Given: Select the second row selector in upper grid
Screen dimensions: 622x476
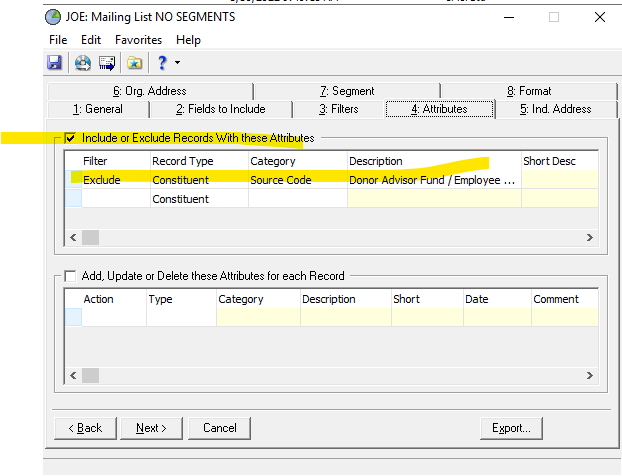Looking at the screenshot, I should point(74,199).
